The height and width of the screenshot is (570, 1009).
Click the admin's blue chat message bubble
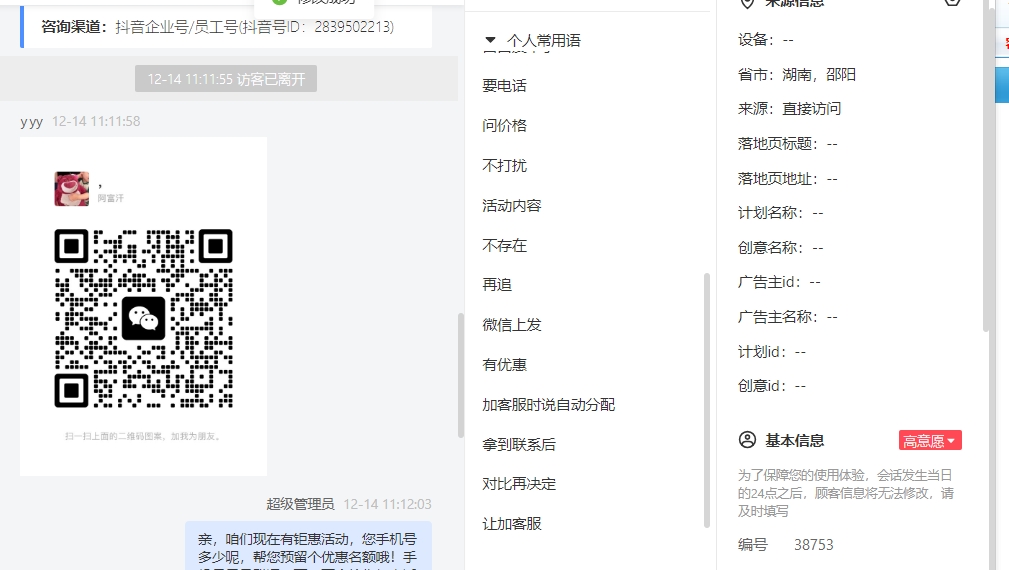point(308,546)
